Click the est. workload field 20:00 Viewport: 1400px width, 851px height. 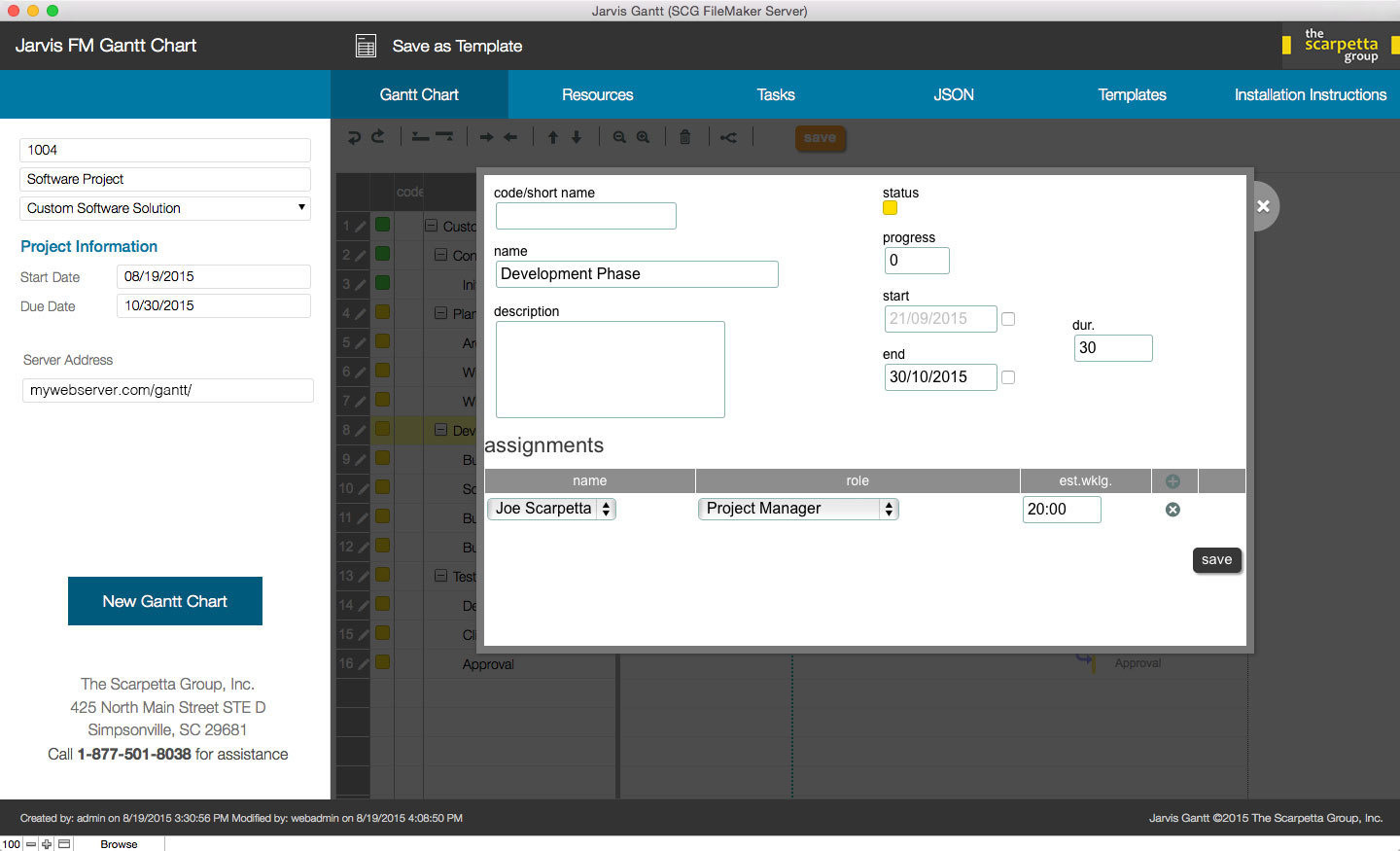(x=1062, y=510)
